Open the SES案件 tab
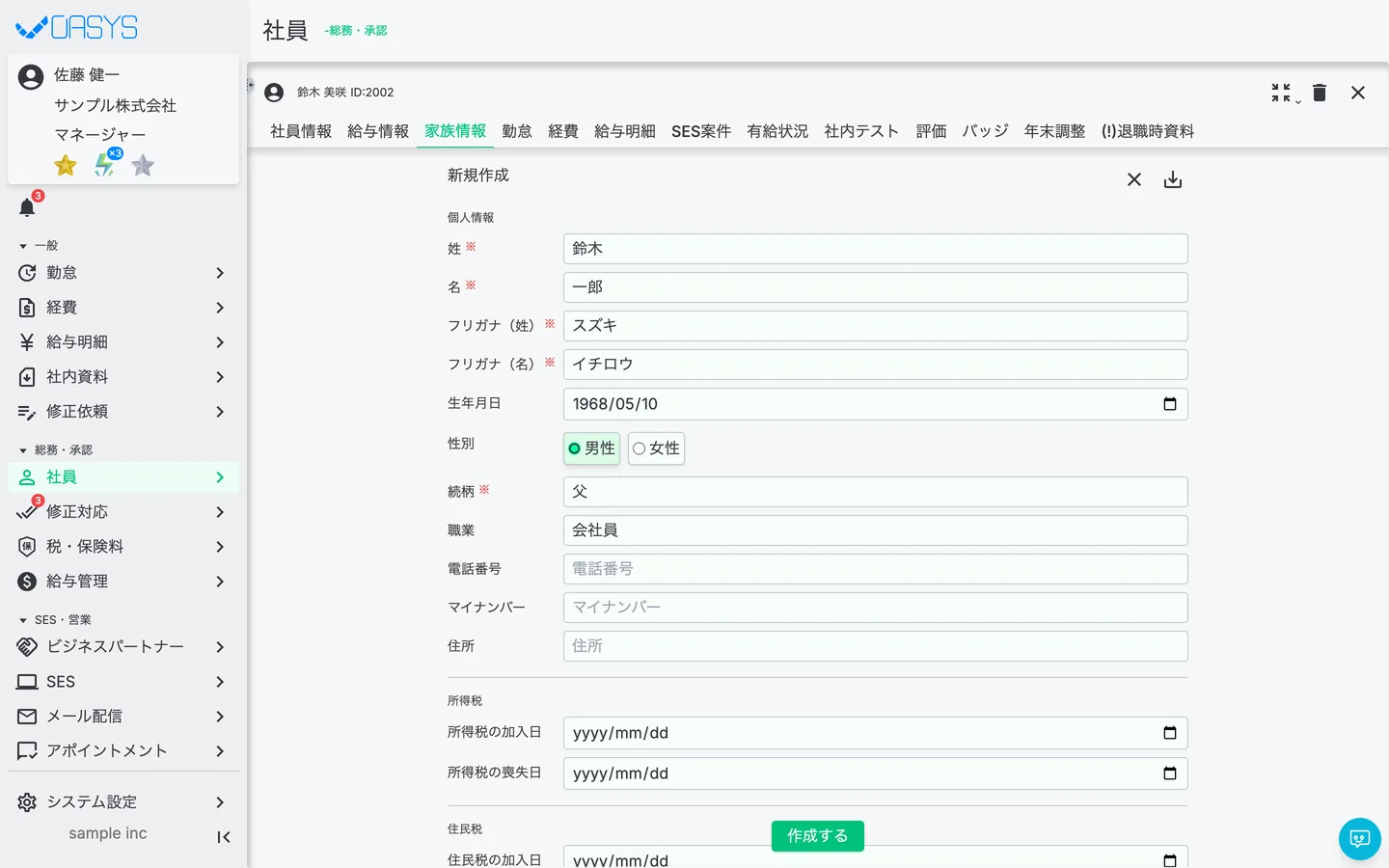The height and width of the screenshot is (868, 1389). (x=701, y=131)
